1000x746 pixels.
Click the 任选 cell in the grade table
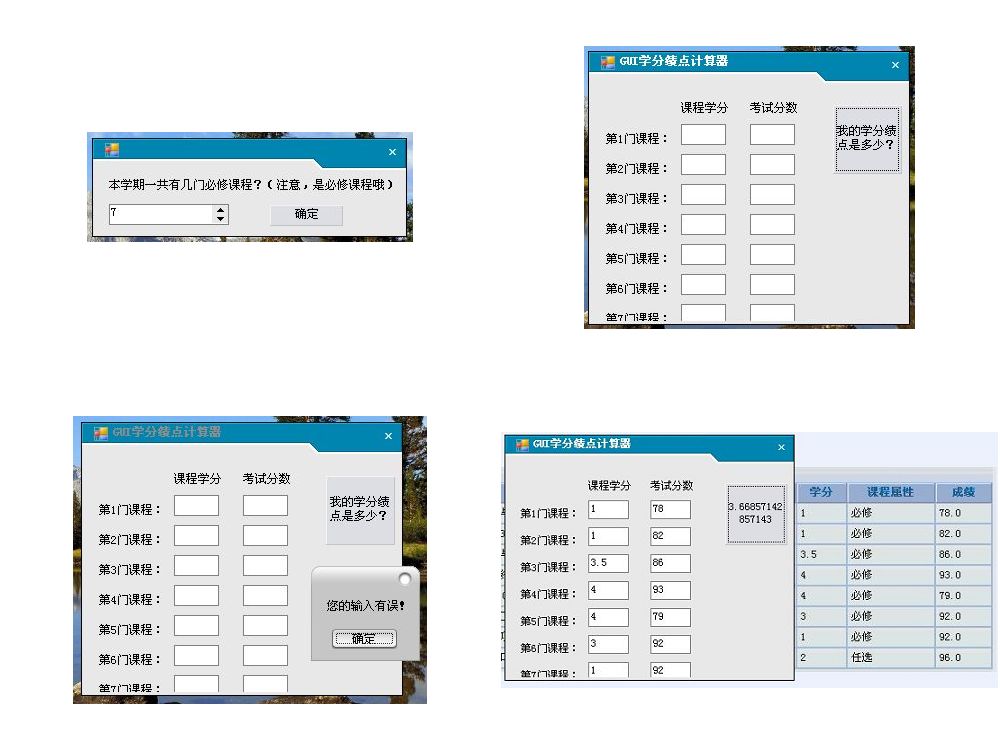click(861, 658)
